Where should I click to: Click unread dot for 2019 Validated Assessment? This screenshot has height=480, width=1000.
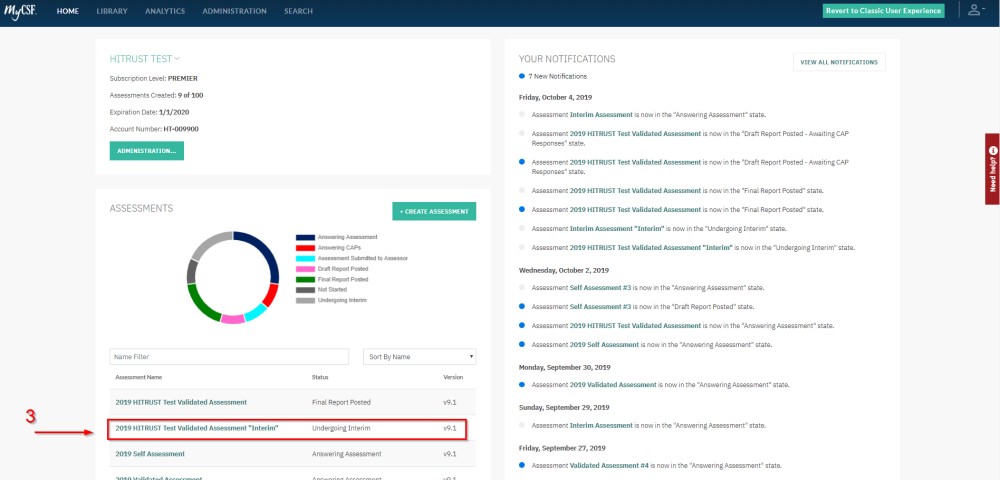[522, 384]
